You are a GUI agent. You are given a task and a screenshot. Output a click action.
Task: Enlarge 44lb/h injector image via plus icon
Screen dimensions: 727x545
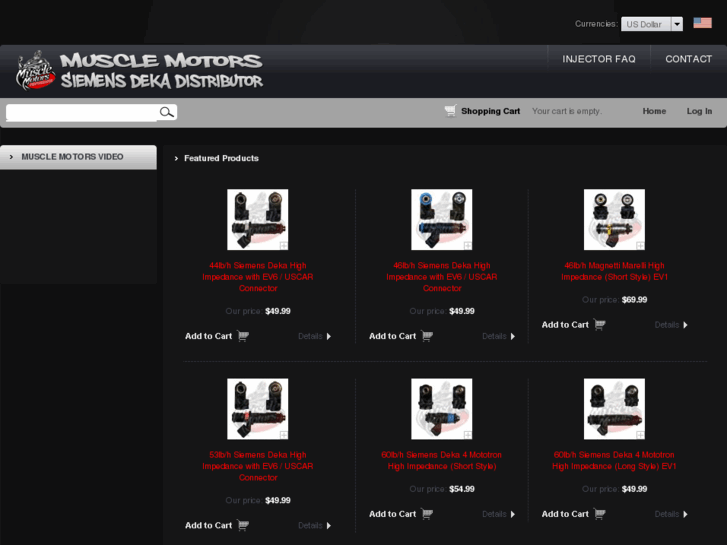click(283, 245)
